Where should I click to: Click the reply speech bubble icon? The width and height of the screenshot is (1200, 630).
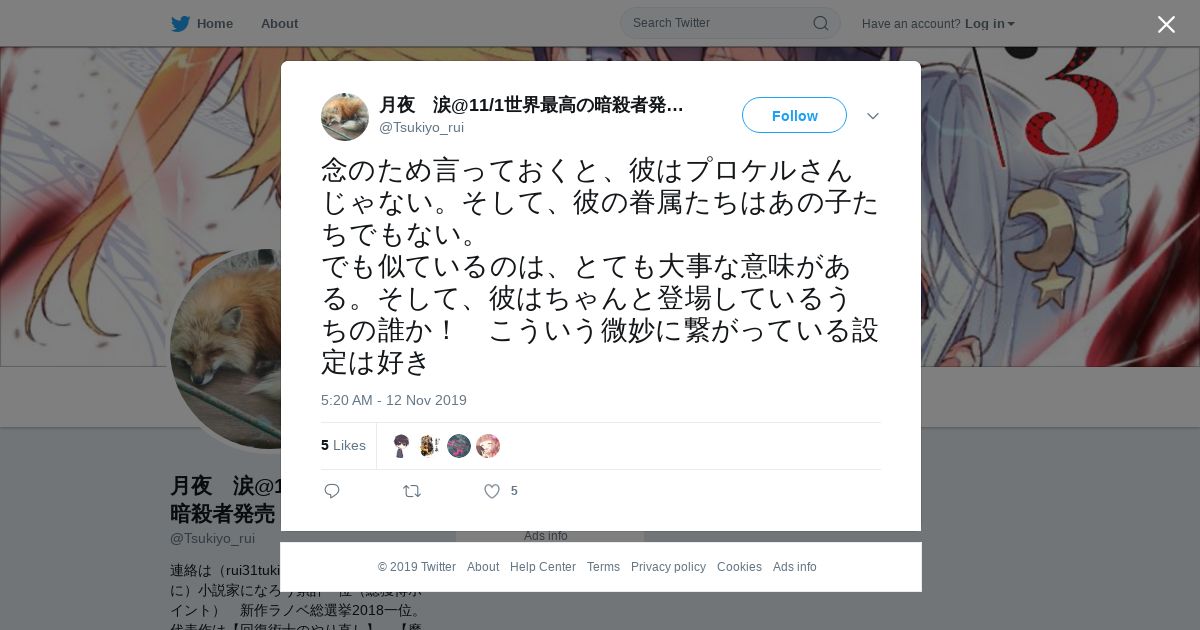[332, 491]
